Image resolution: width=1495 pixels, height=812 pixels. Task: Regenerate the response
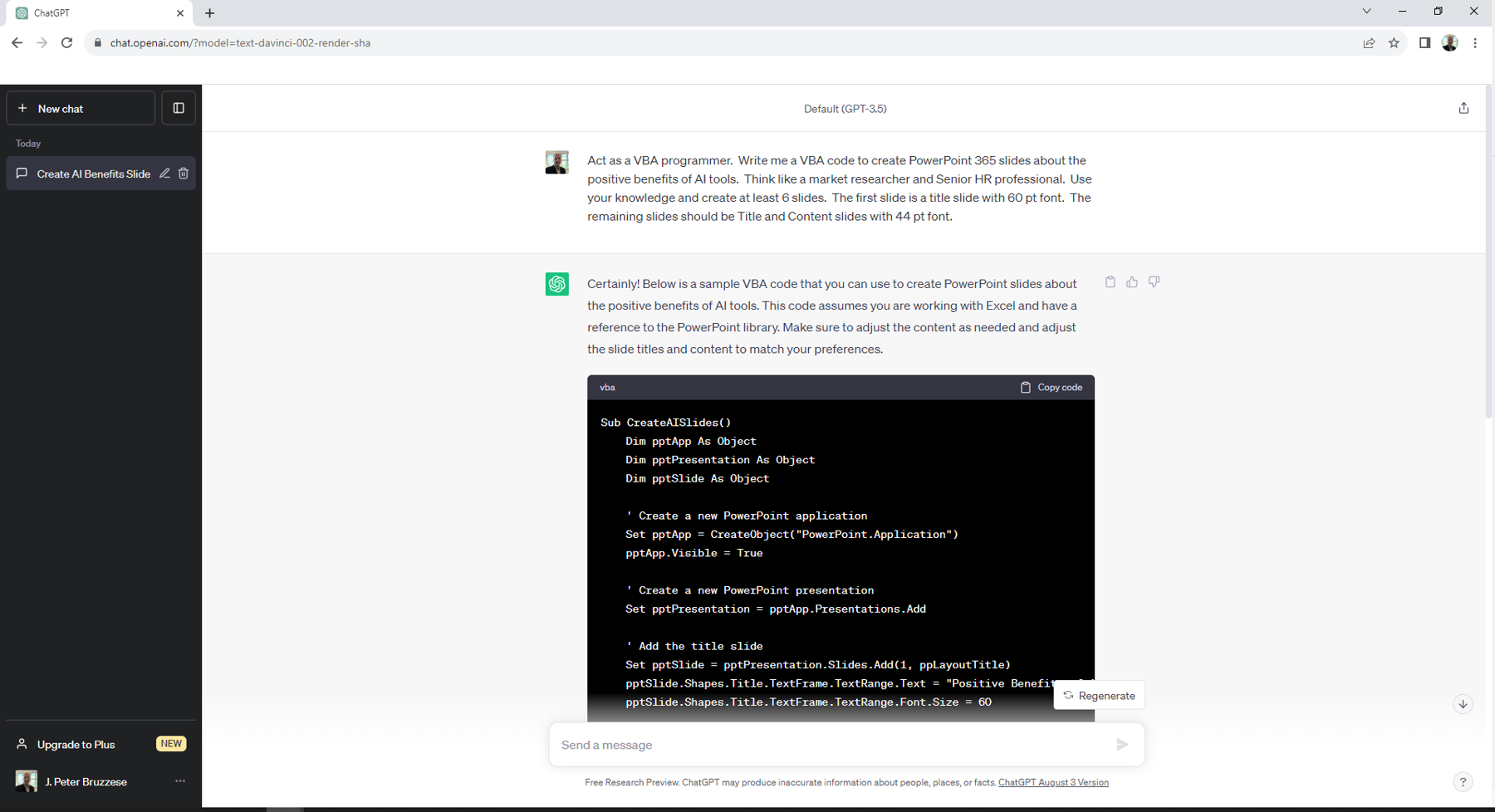tap(1099, 696)
